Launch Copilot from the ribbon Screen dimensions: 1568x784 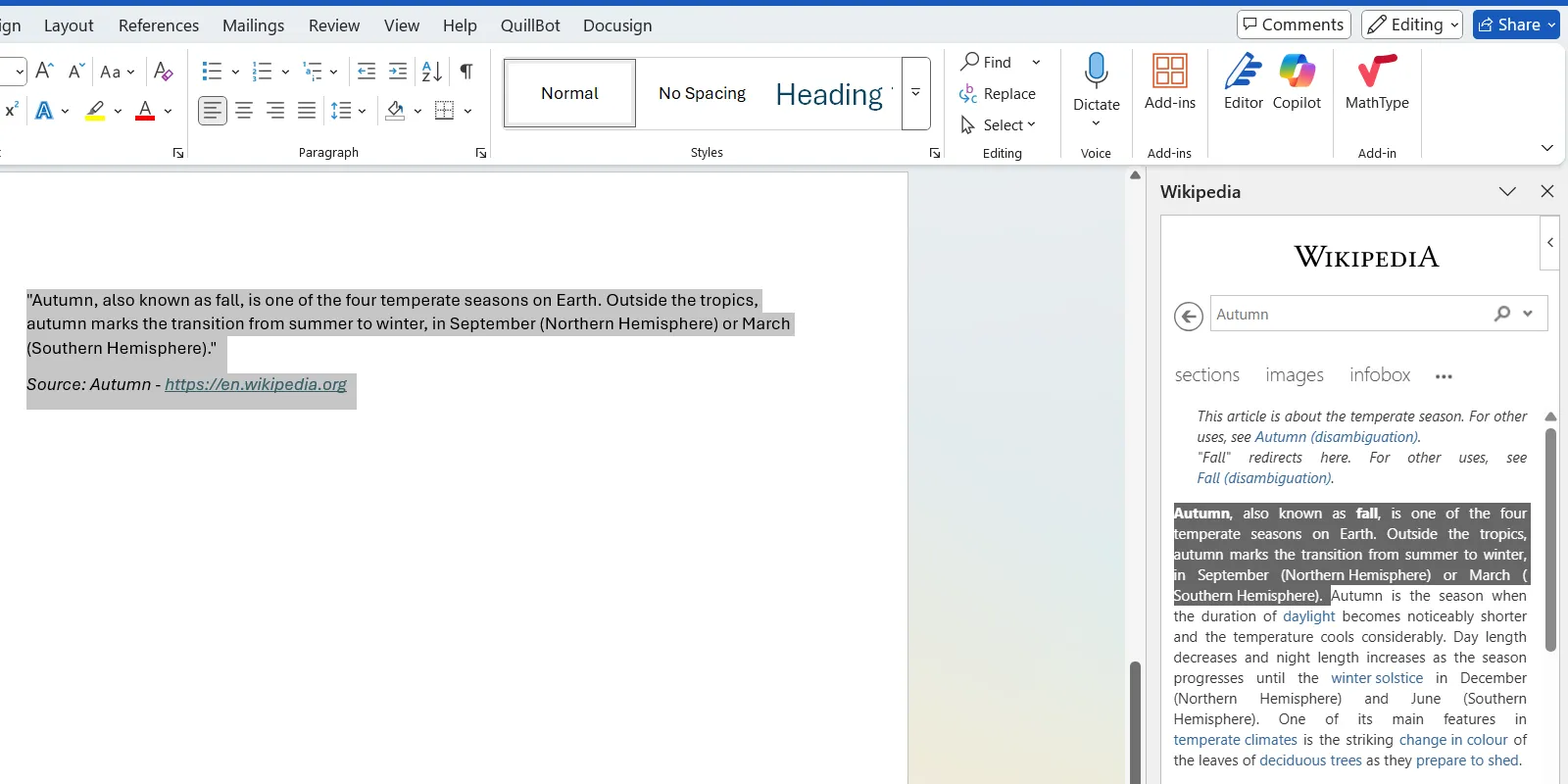[1296, 82]
